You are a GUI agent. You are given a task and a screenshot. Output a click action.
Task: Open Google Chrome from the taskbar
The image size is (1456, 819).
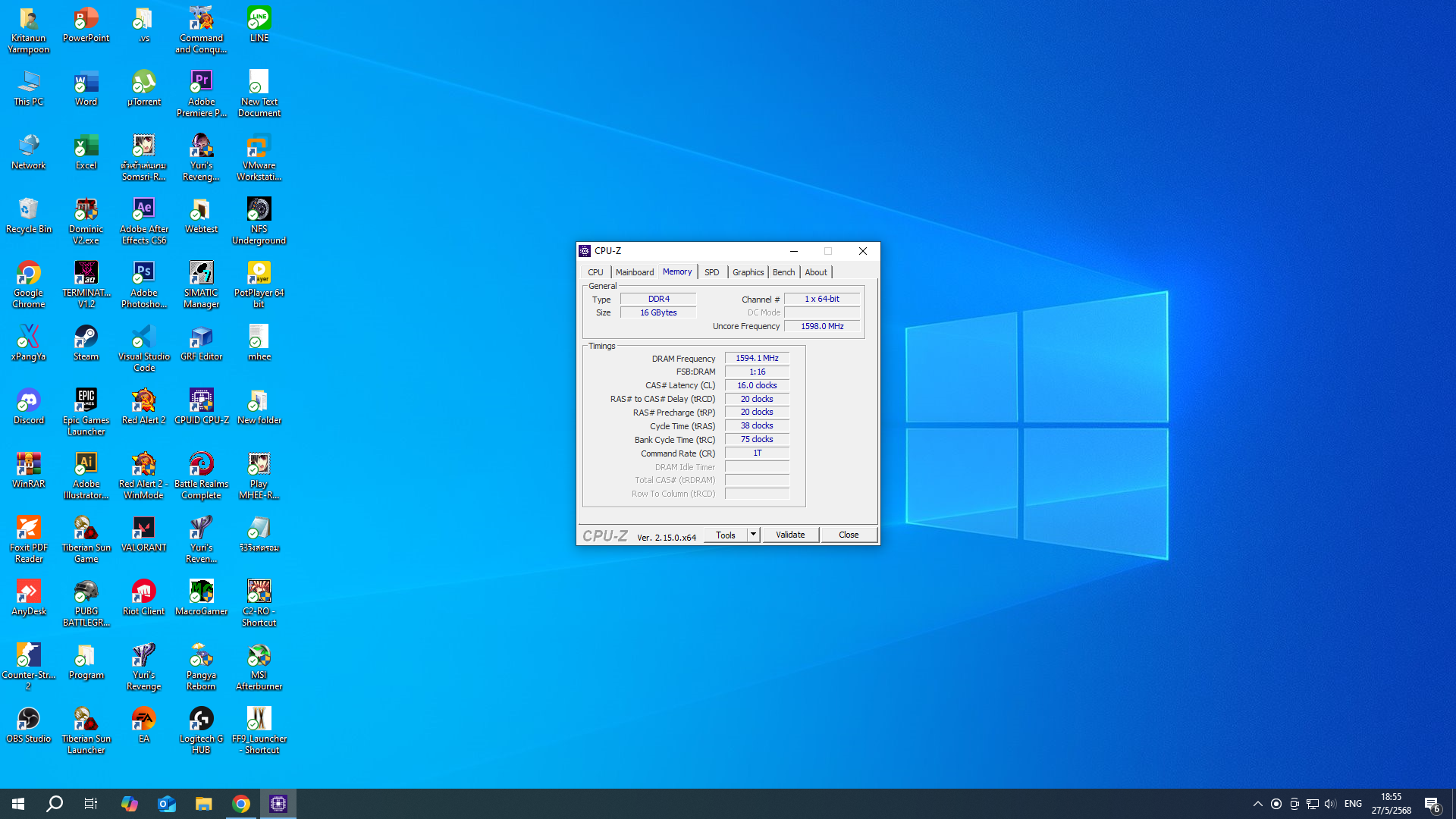point(241,804)
